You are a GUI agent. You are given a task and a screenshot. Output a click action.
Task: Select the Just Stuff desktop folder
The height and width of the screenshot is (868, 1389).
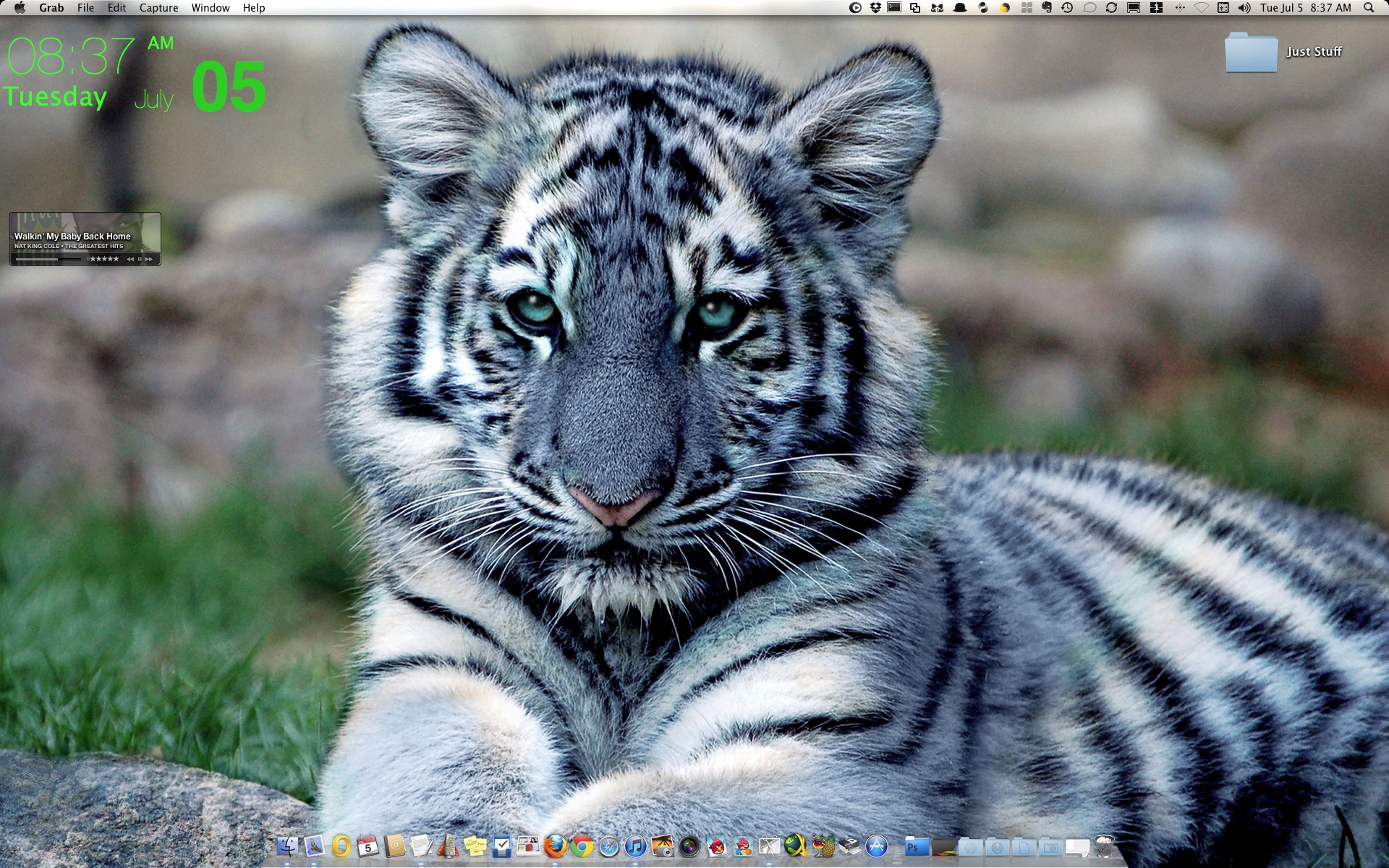[1252, 52]
